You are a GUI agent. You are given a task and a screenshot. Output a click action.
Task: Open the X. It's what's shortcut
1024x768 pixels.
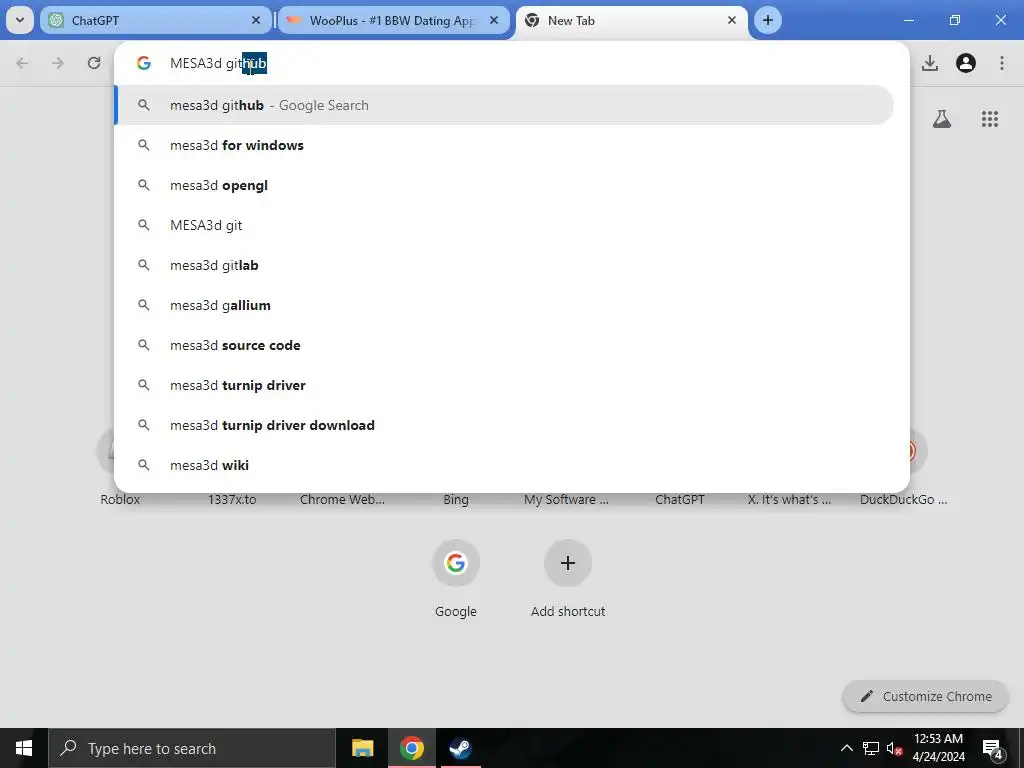(790, 500)
